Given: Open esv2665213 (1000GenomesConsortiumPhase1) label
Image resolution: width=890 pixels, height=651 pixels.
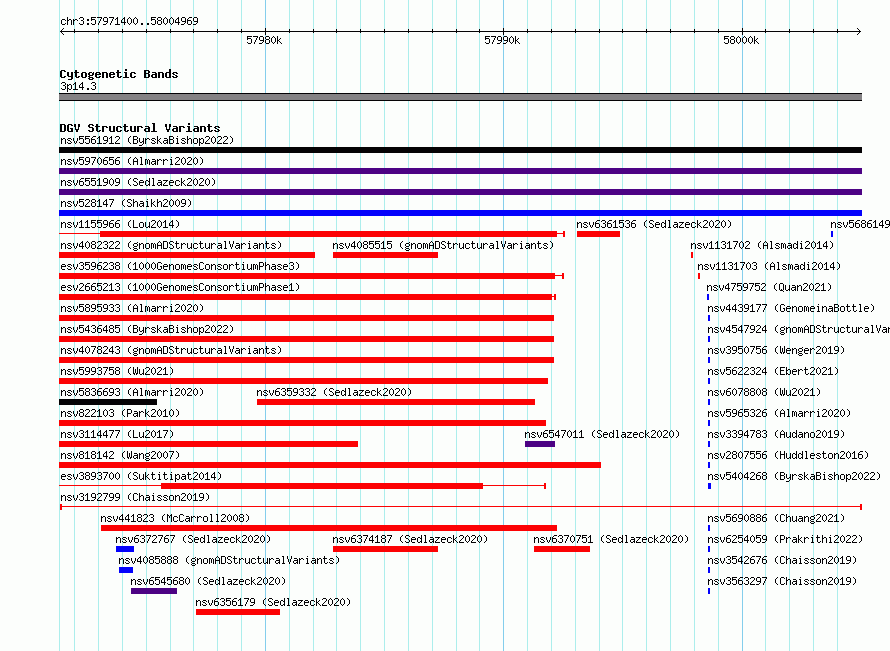Looking at the screenshot, I should click(x=180, y=287).
